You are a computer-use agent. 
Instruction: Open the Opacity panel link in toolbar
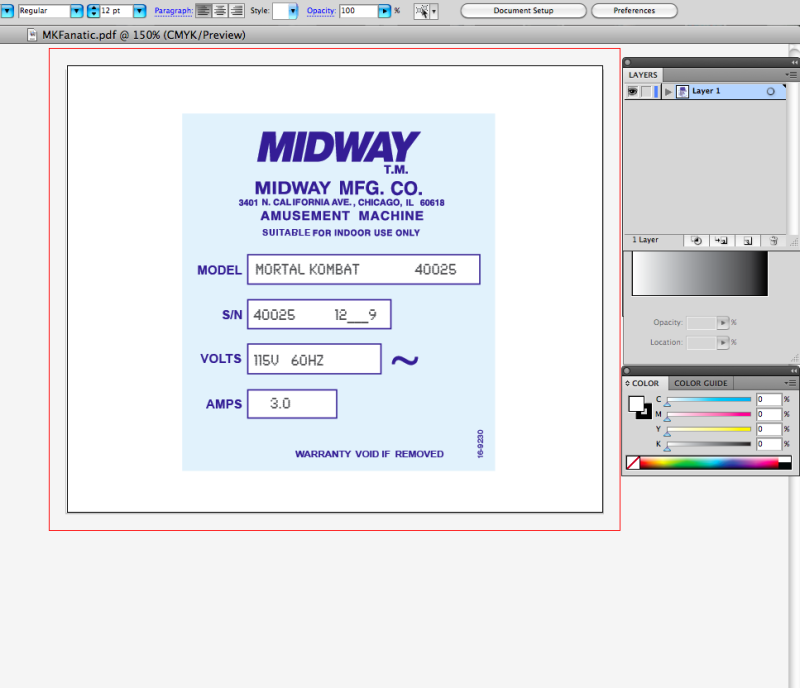(321, 11)
